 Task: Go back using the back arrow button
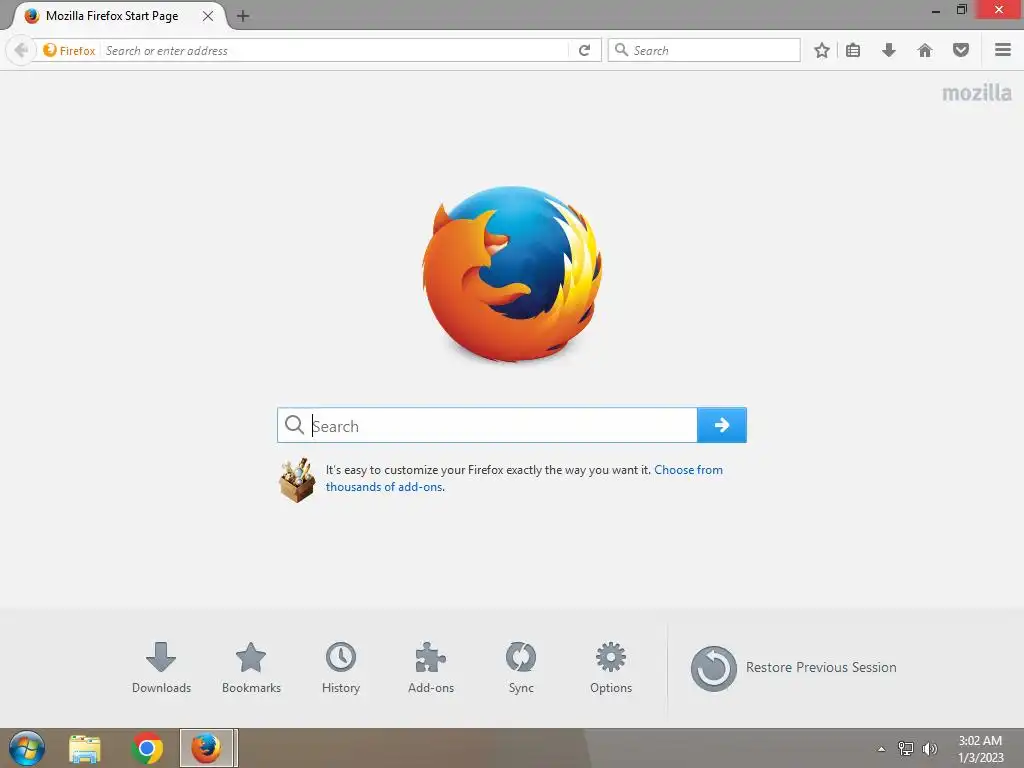click(20, 50)
